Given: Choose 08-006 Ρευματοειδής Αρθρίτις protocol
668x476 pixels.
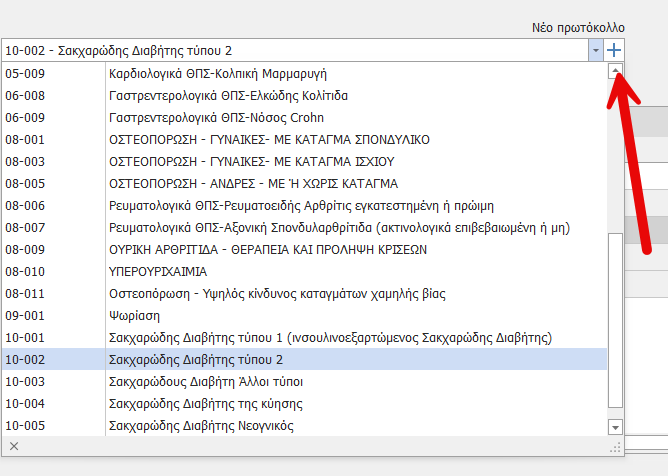Looking at the screenshot, I should (300, 206).
